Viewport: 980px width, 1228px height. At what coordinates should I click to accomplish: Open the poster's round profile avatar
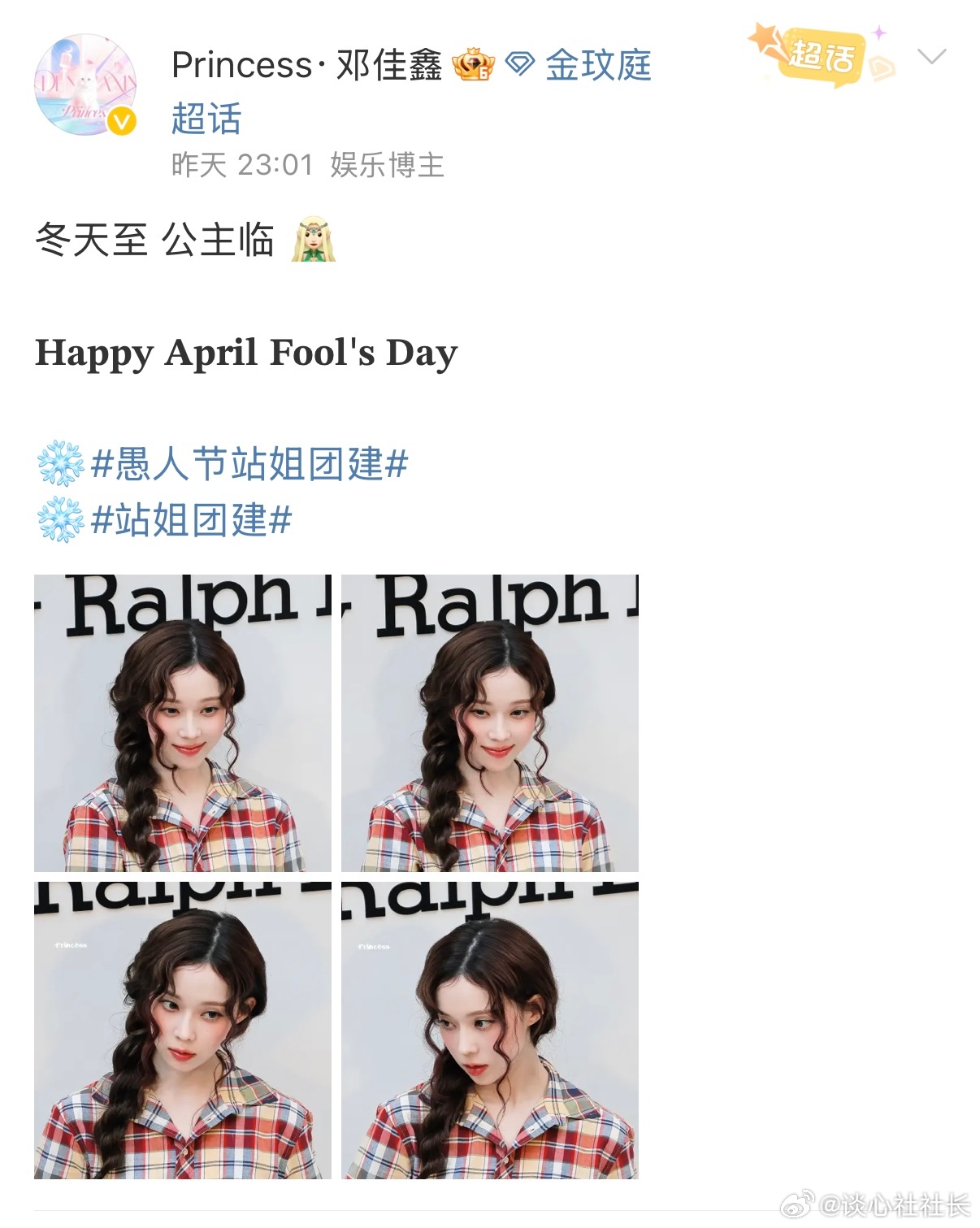85,85
